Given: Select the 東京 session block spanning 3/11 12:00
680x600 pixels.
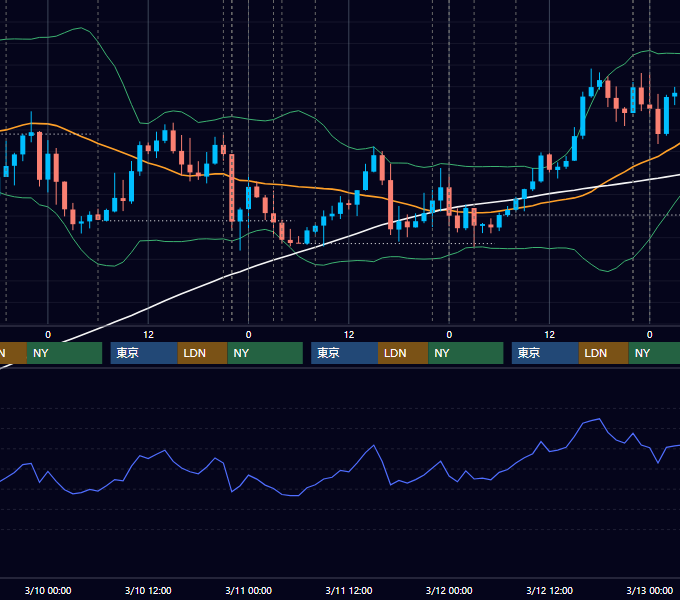Looking at the screenshot, I should point(345,353).
